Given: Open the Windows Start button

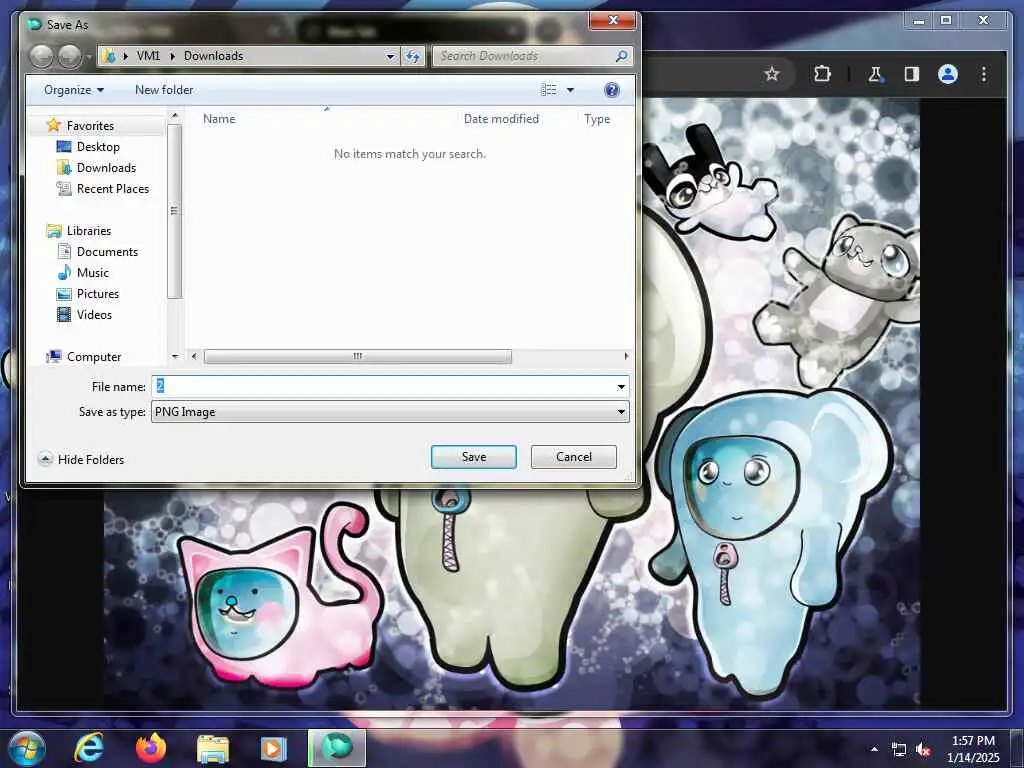Looking at the screenshot, I should point(25,748).
